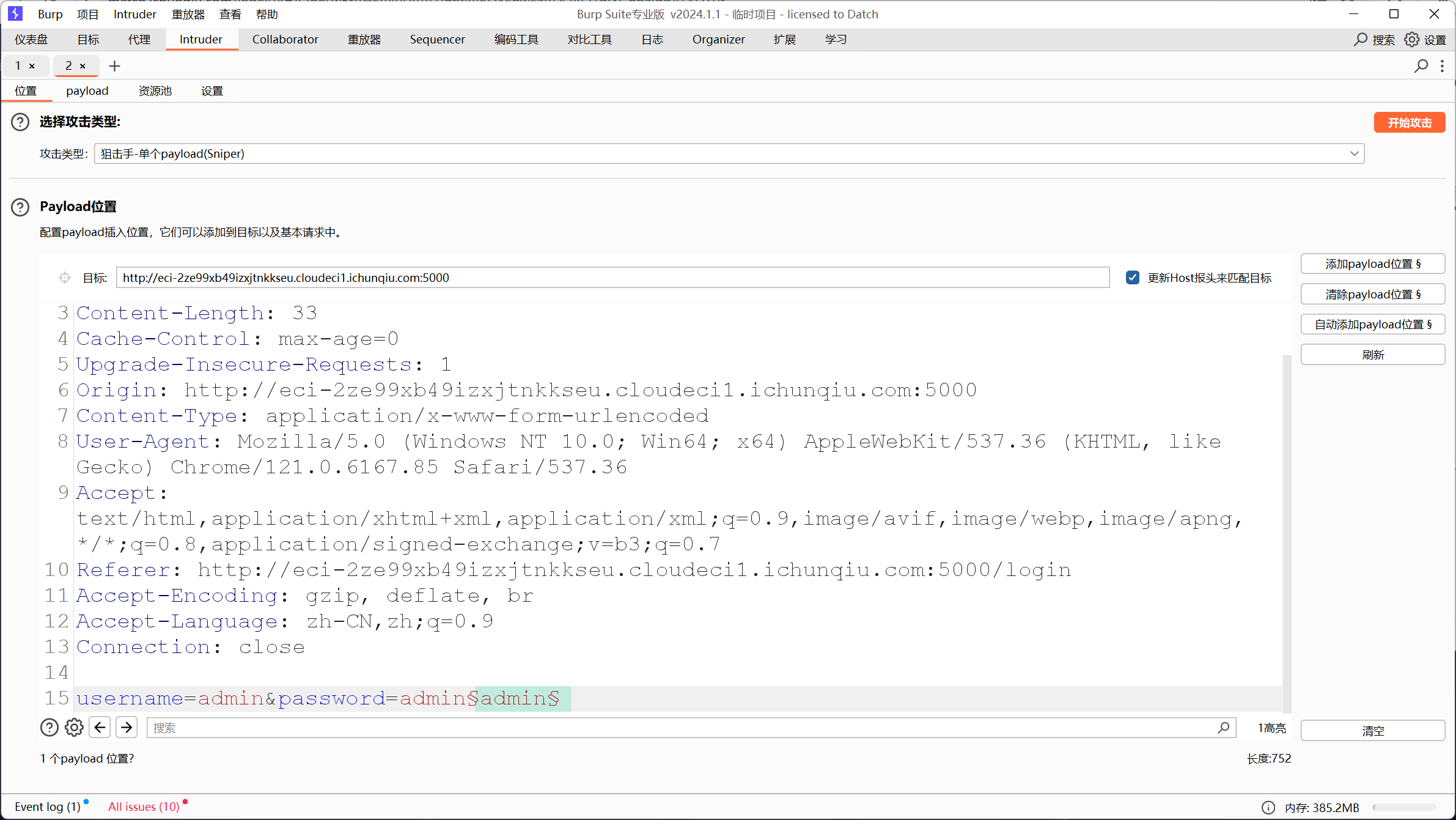The height and width of the screenshot is (820, 1456).
Task: Click the 清空 button
Action: click(1373, 731)
